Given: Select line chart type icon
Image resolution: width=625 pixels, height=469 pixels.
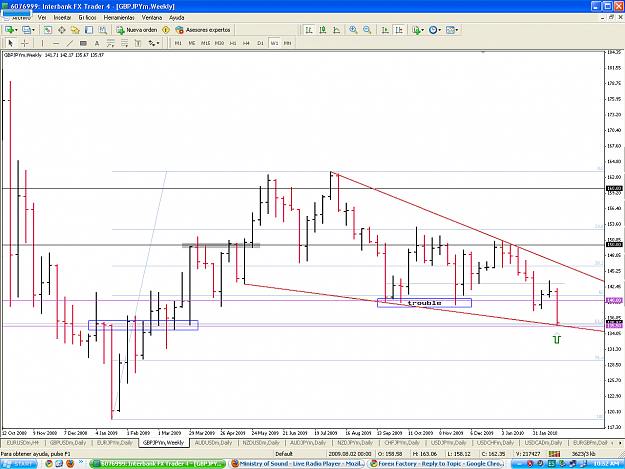Looking at the screenshot, I should (x=337, y=30).
